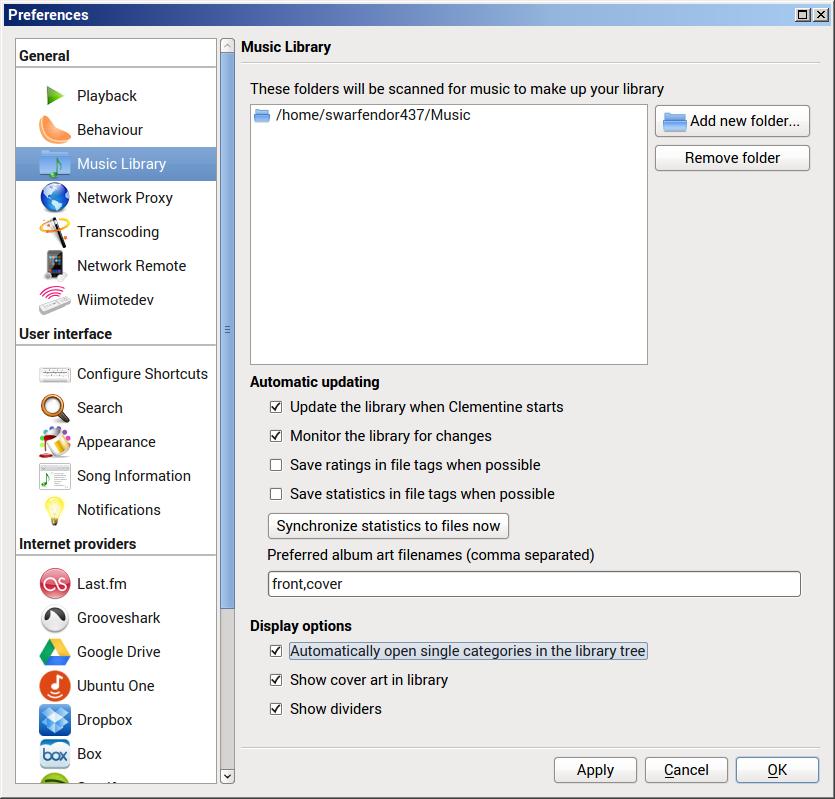Uncheck the Show dividers option
The width and height of the screenshot is (835, 799).
[276, 709]
